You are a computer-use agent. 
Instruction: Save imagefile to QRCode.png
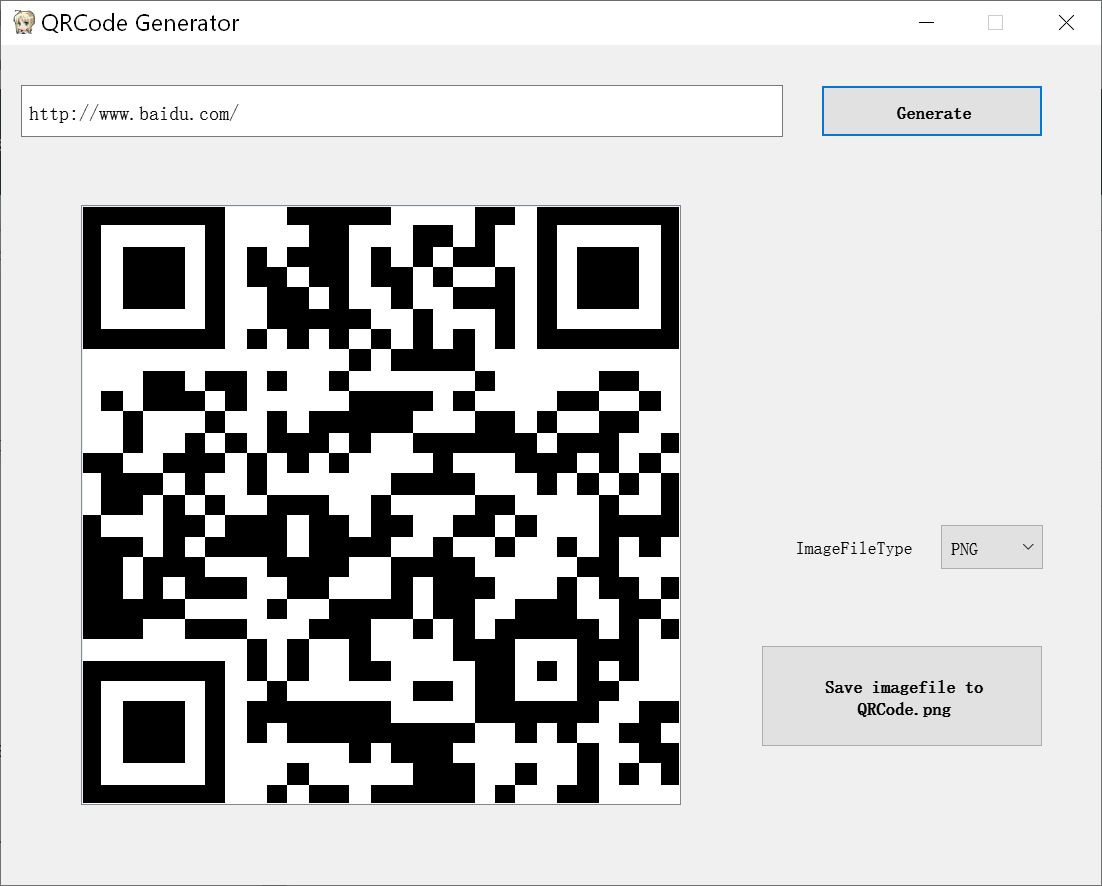click(902, 696)
